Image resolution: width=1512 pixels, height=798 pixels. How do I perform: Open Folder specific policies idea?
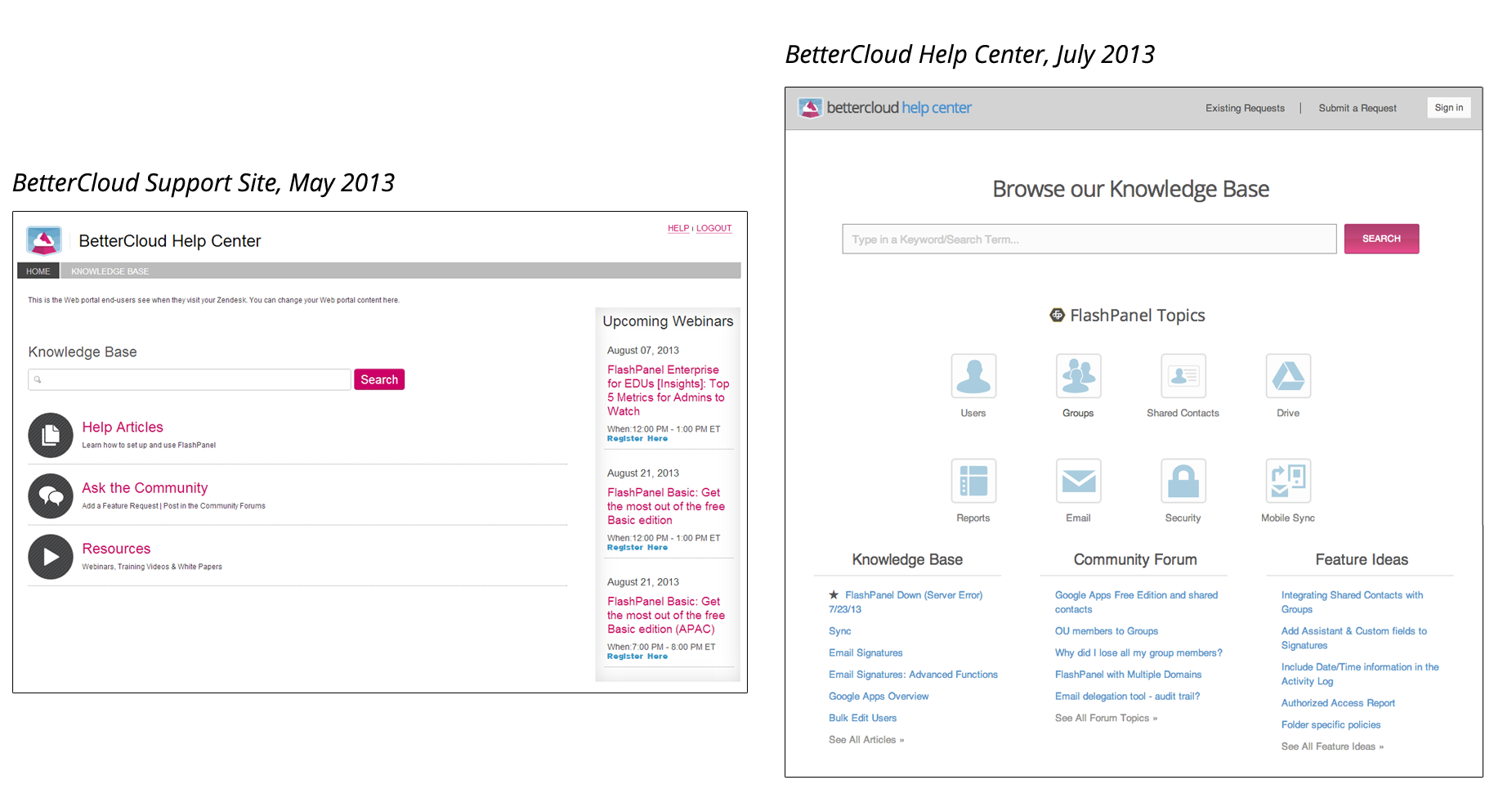click(1331, 724)
